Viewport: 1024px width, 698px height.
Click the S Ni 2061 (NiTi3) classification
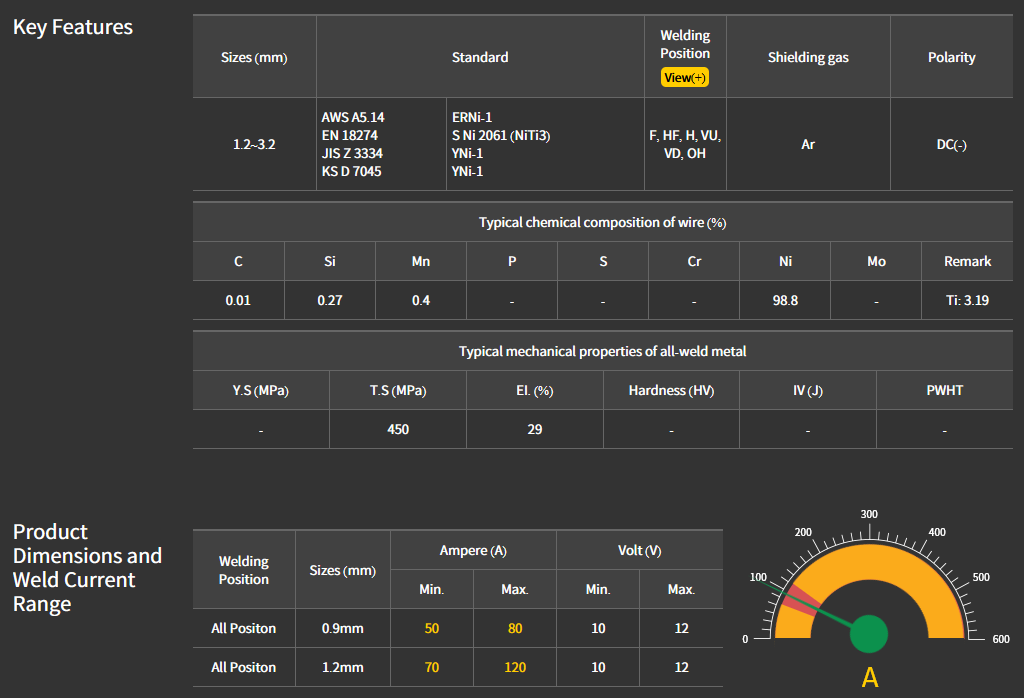click(x=501, y=135)
